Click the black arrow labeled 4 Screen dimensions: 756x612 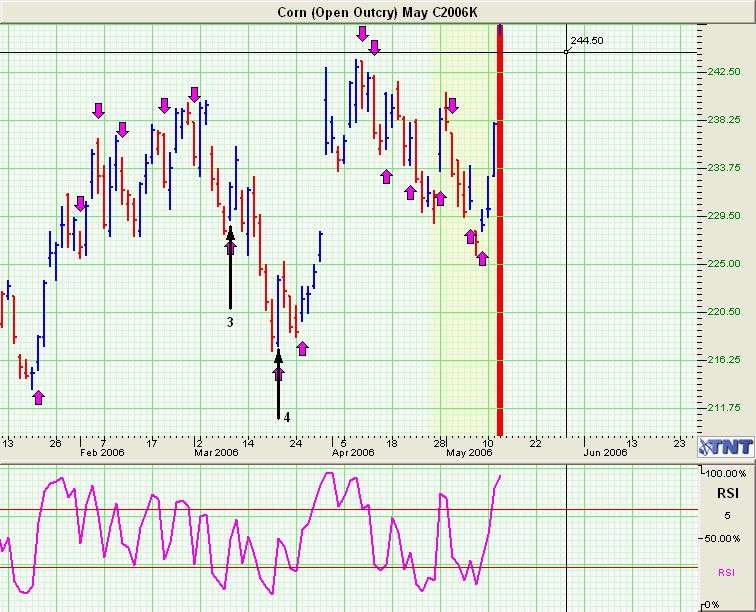pos(278,384)
